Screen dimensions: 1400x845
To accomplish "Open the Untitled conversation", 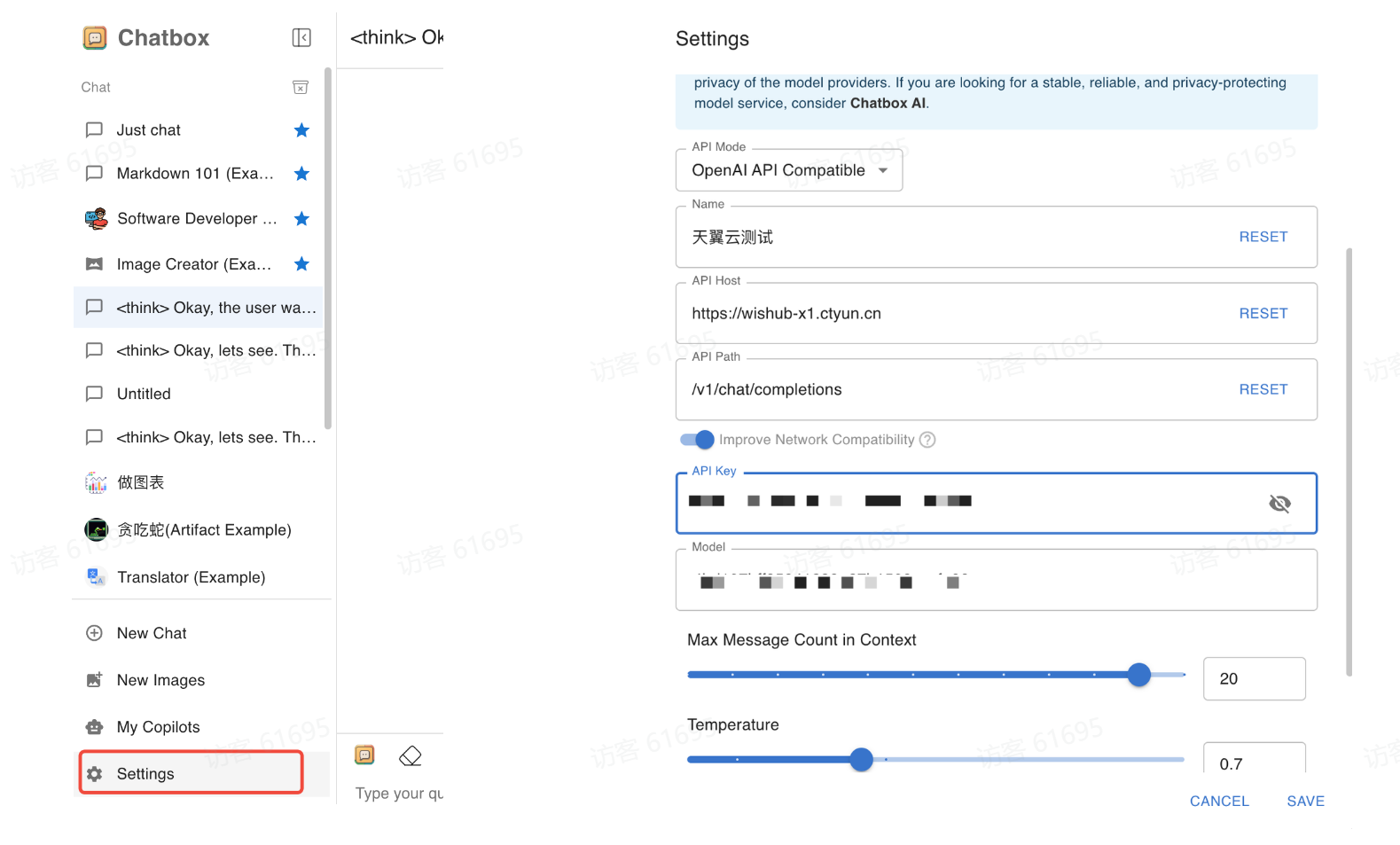I will (198, 394).
